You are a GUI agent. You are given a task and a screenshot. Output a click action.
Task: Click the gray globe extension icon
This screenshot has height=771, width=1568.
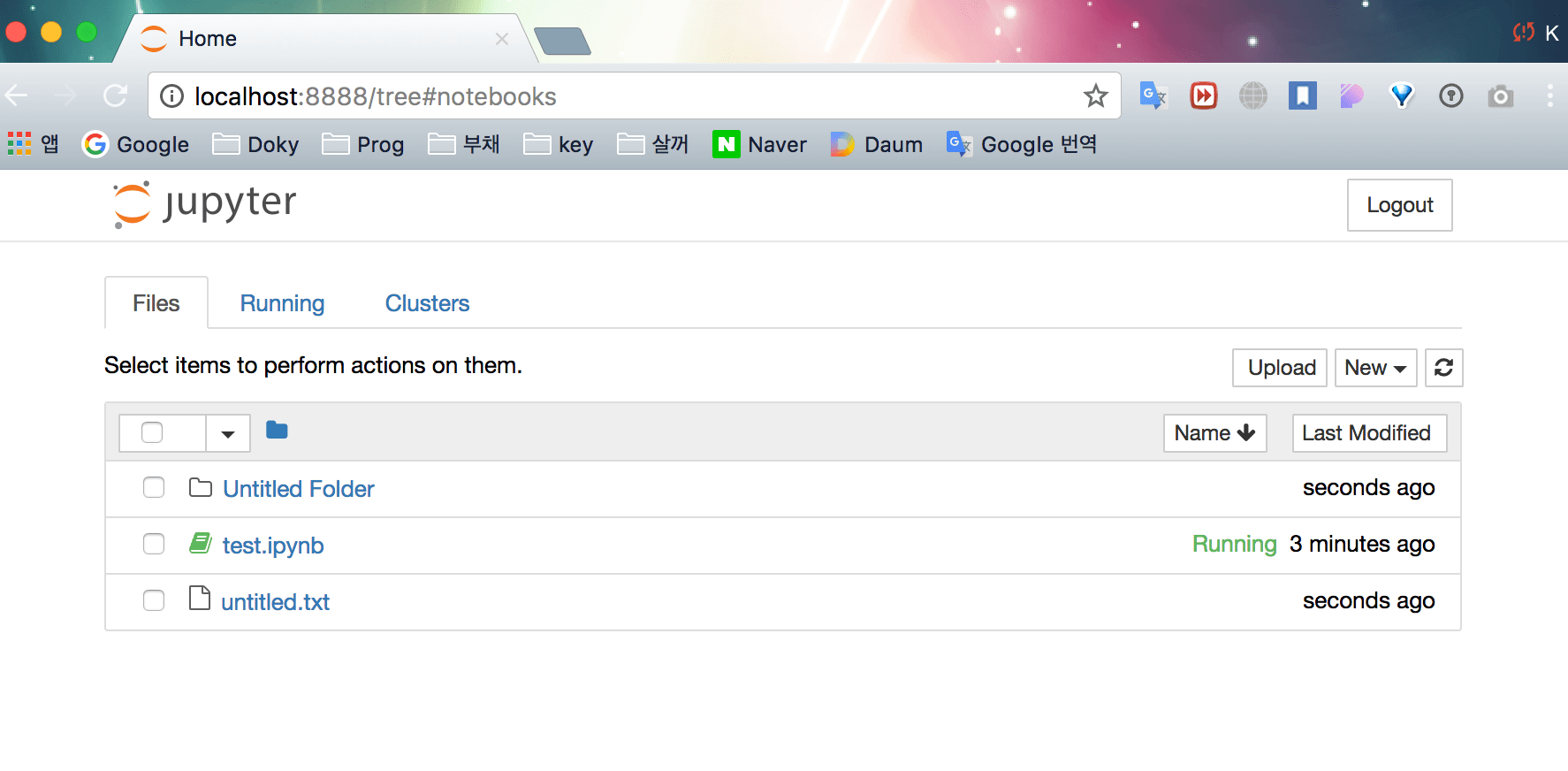point(1253,95)
